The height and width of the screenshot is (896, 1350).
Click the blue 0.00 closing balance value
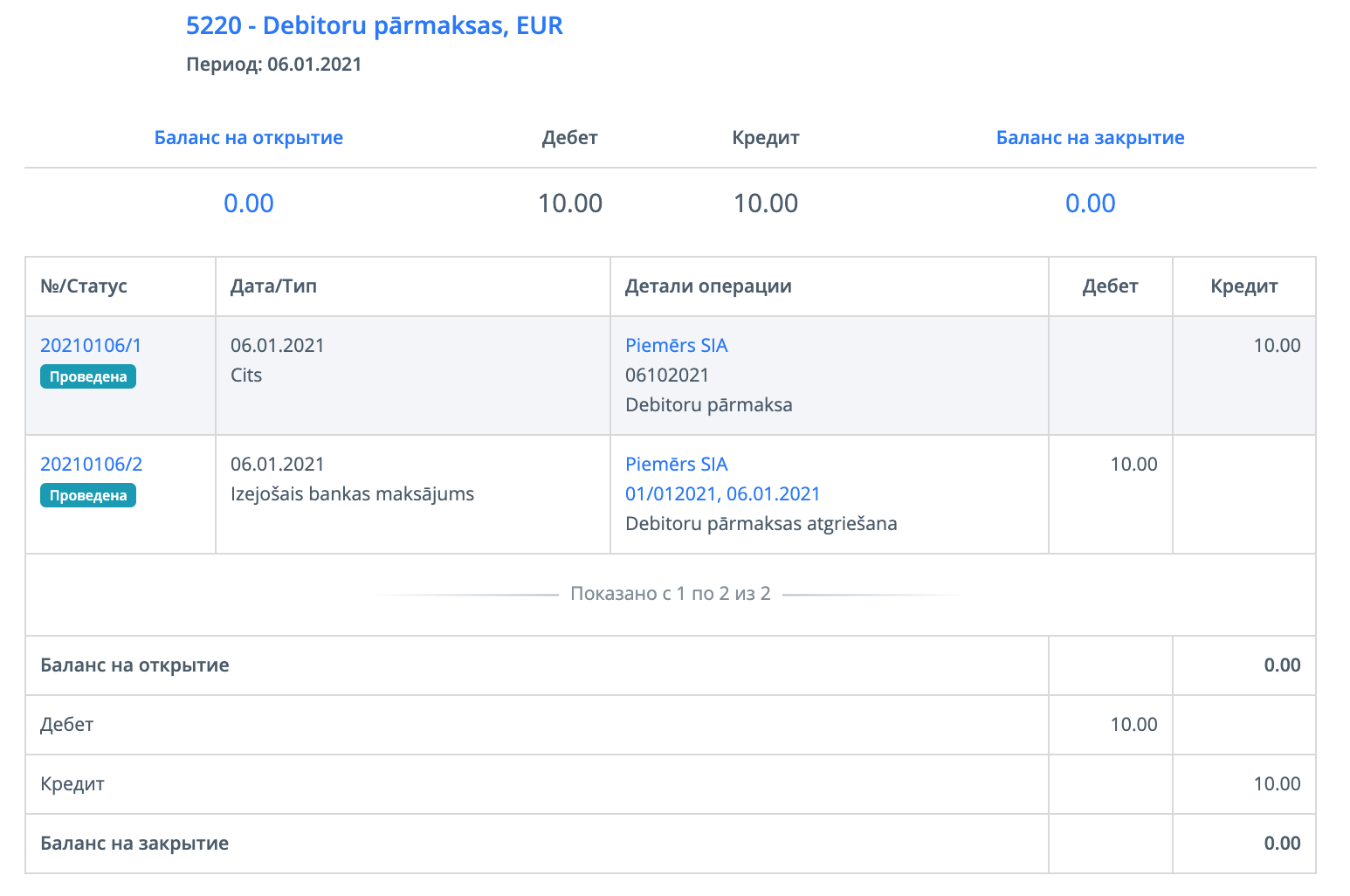pos(1090,203)
